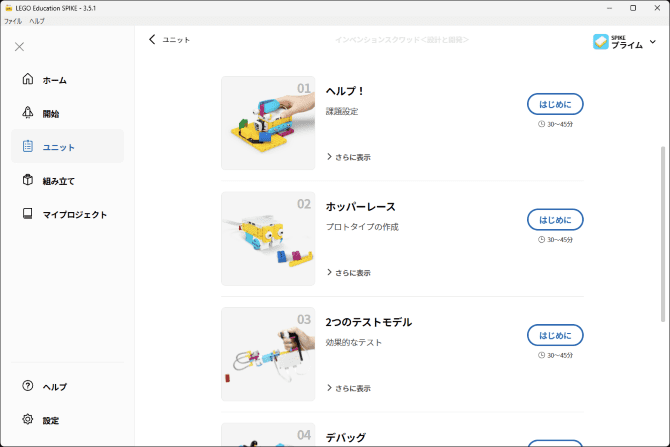Expand さらに表示 under ヘルプ! lesson
The image size is (670, 447).
click(348, 157)
